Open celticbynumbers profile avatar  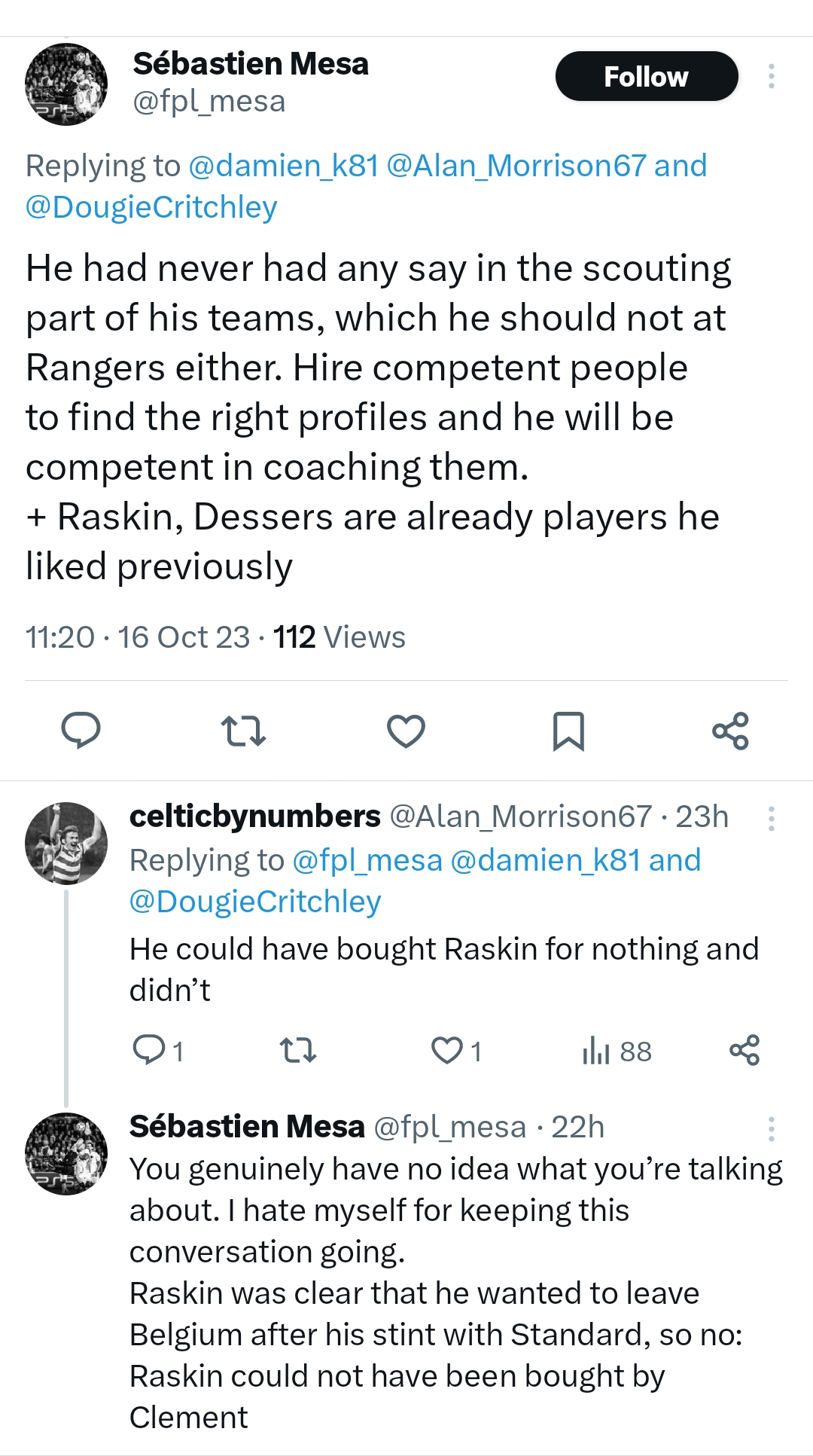click(x=66, y=843)
